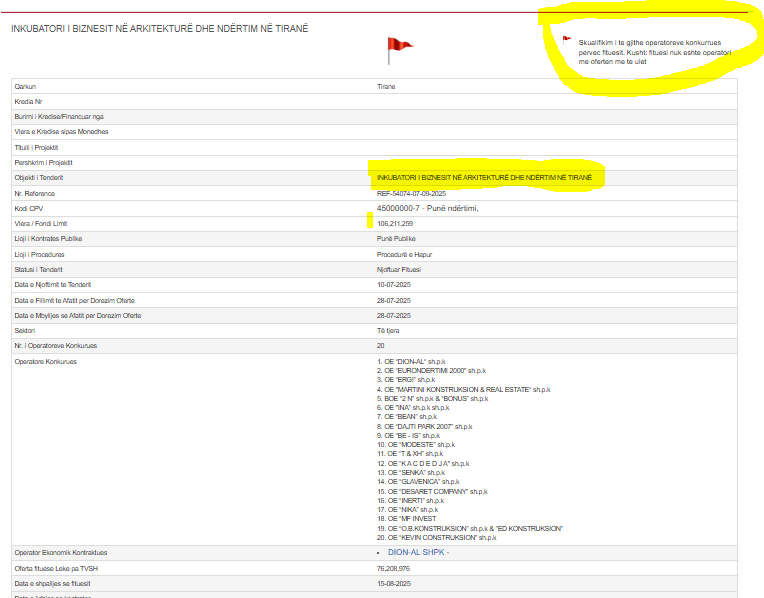The height and width of the screenshot is (598, 764).
Task: Click 'OE "KEVIN CONSTRUKSION" sh.p.k' list entry
Action: click(436, 537)
